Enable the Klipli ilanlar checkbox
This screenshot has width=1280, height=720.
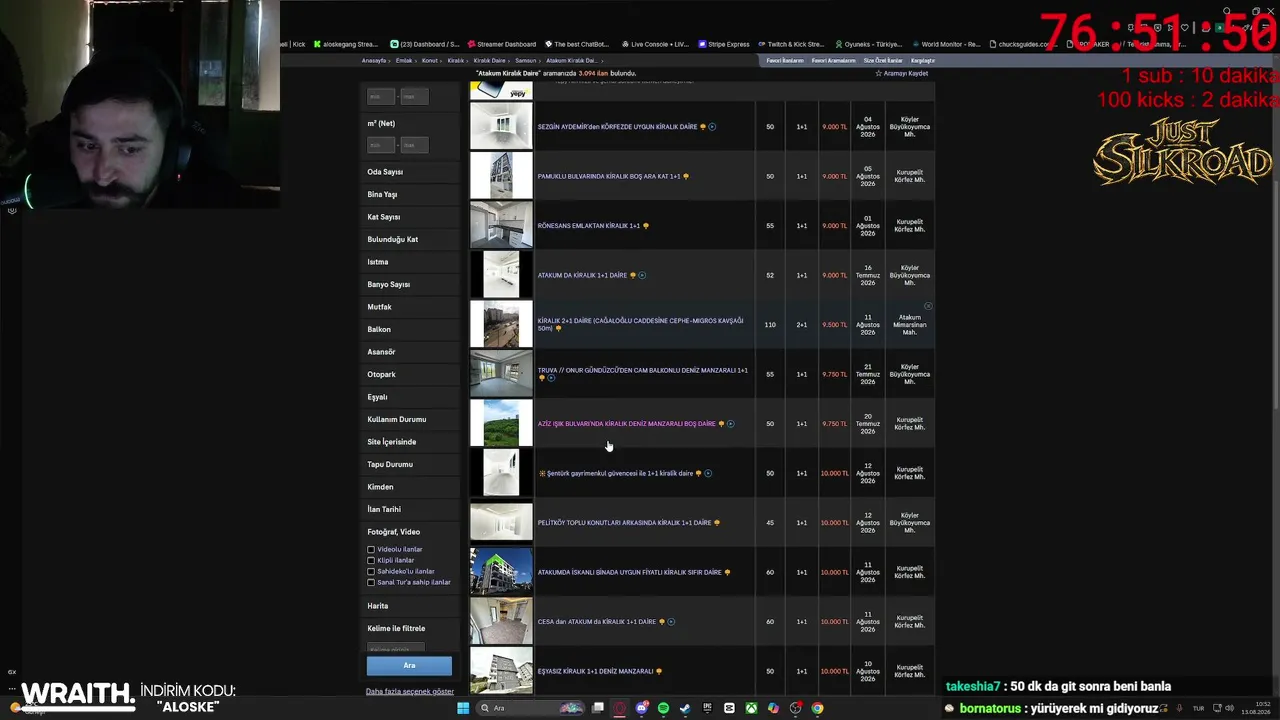[x=371, y=560]
